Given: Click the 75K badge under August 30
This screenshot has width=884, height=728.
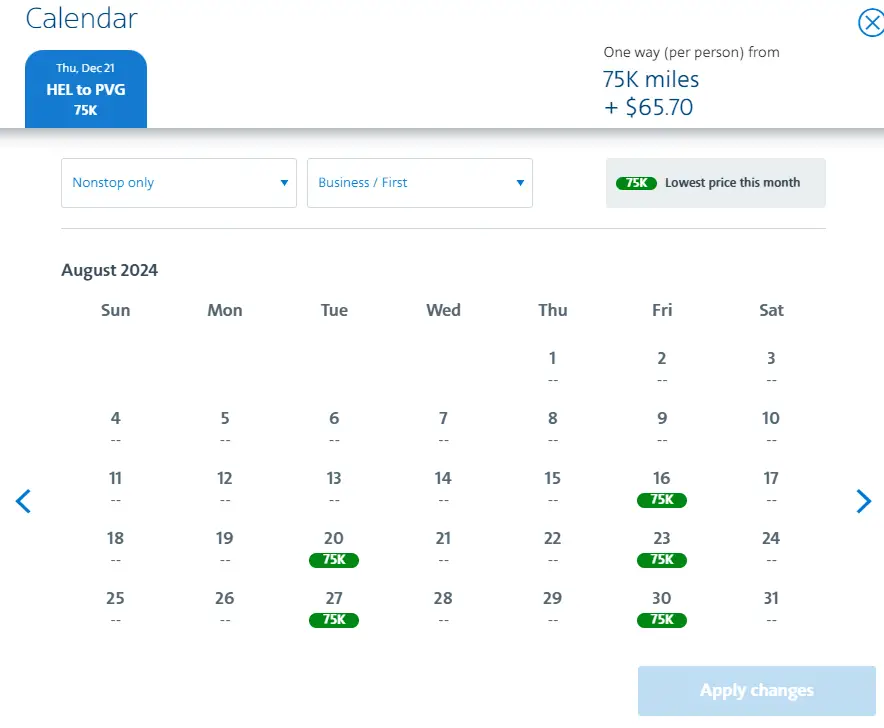Looking at the screenshot, I should [x=662, y=620].
